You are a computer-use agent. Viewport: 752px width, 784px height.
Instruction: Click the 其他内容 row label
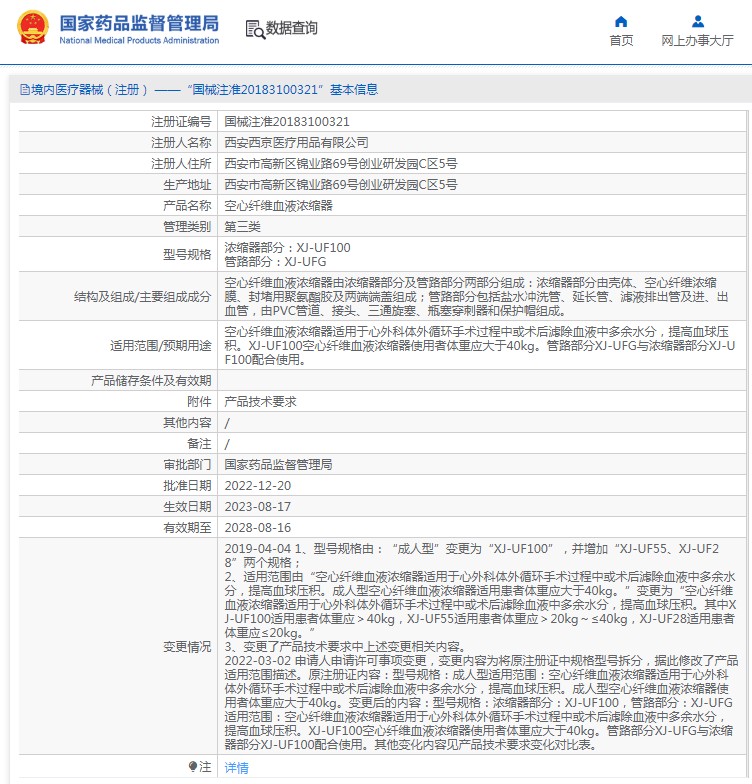click(x=187, y=422)
